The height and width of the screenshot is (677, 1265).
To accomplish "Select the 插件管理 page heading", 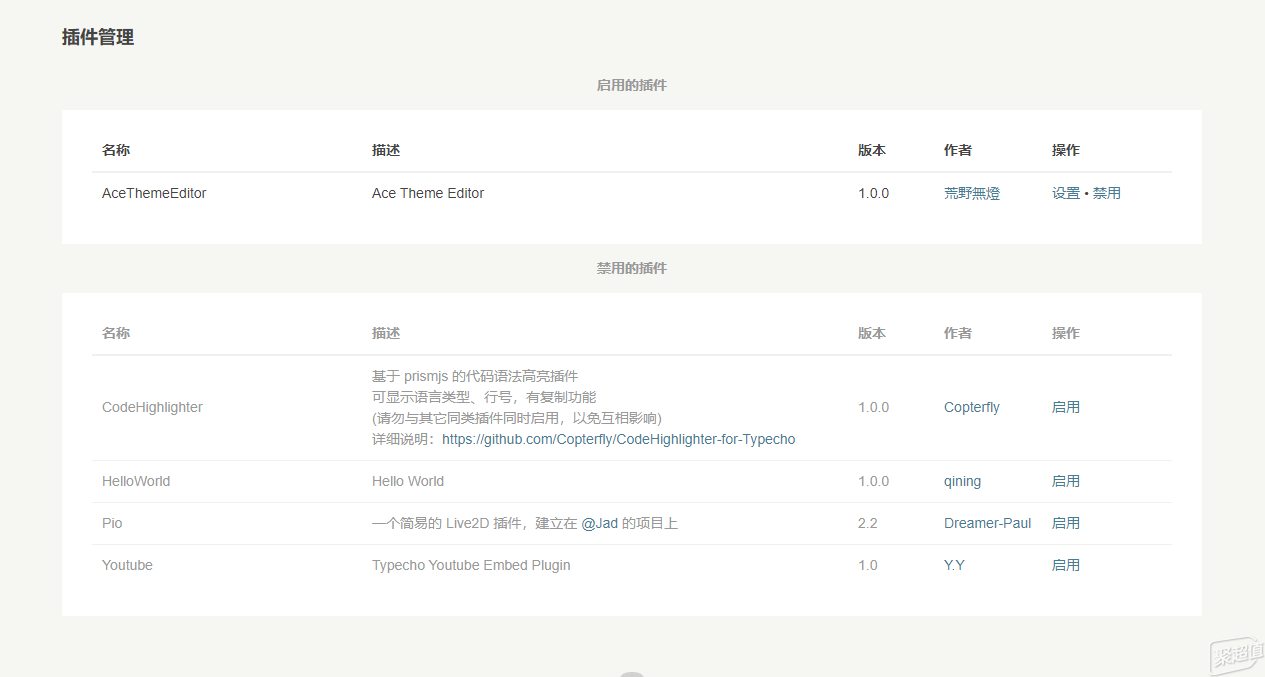I will [98, 38].
